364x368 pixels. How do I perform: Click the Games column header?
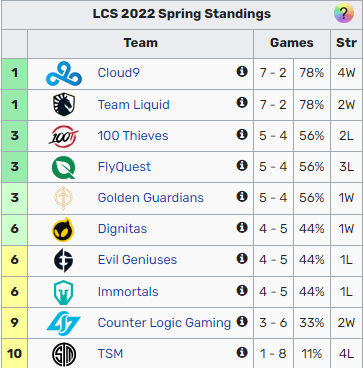(292, 43)
